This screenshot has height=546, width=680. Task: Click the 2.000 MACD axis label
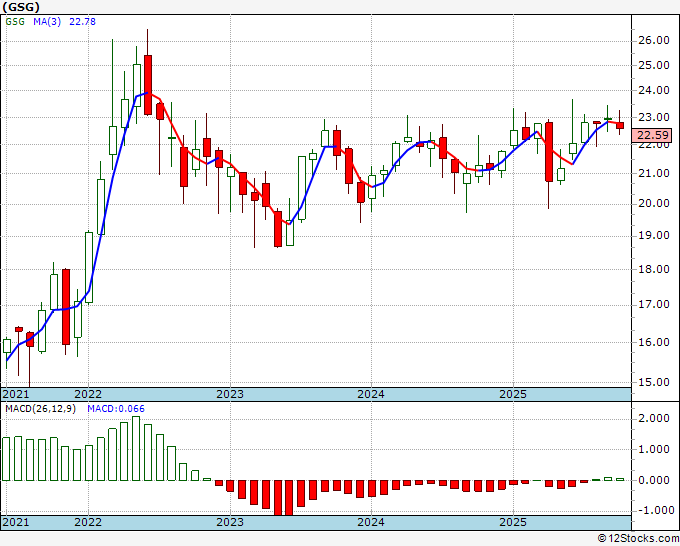tap(653, 418)
